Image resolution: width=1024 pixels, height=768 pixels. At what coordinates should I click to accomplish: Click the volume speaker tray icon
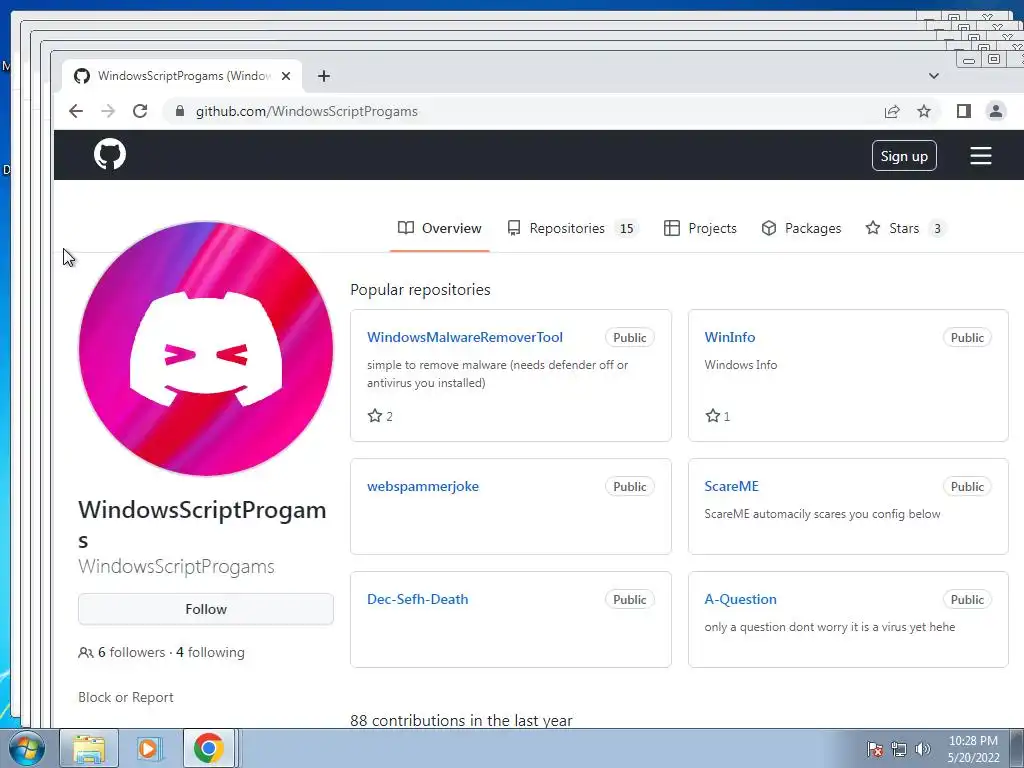[x=922, y=749]
